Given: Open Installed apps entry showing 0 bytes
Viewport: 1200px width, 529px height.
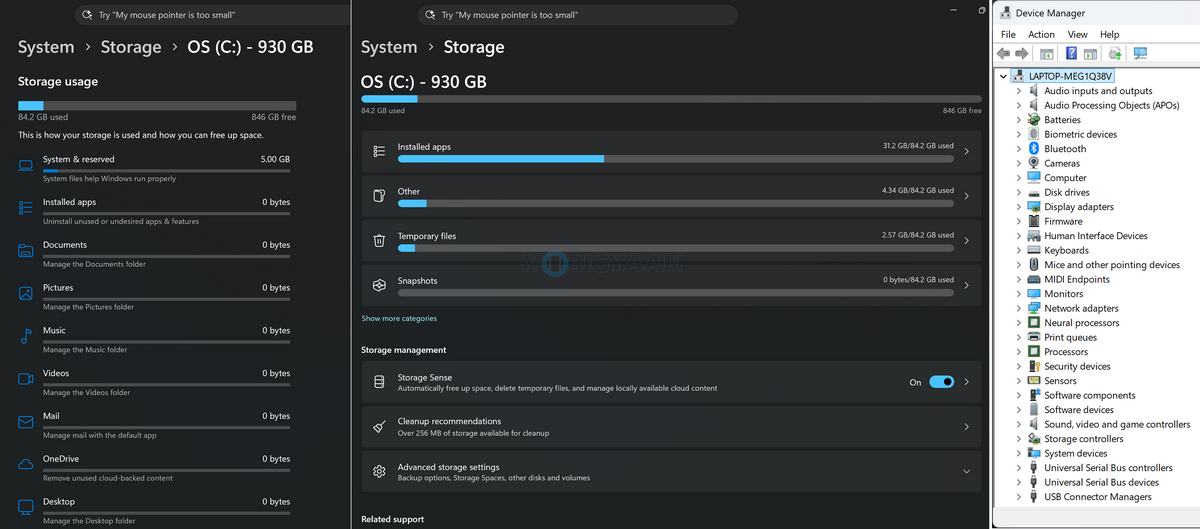Looking at the screenshot, I should 154,211.
